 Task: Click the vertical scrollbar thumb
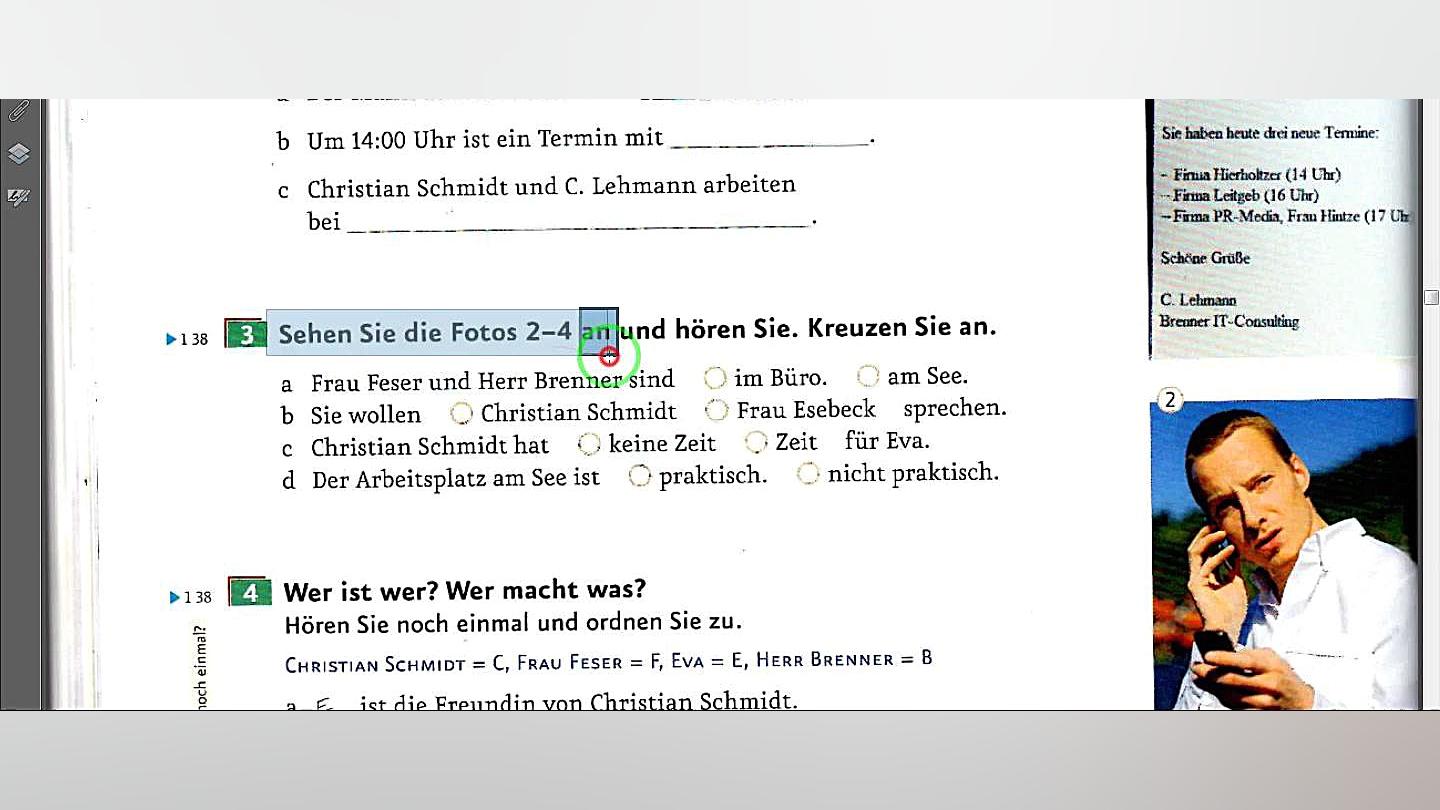[1431, 298]
